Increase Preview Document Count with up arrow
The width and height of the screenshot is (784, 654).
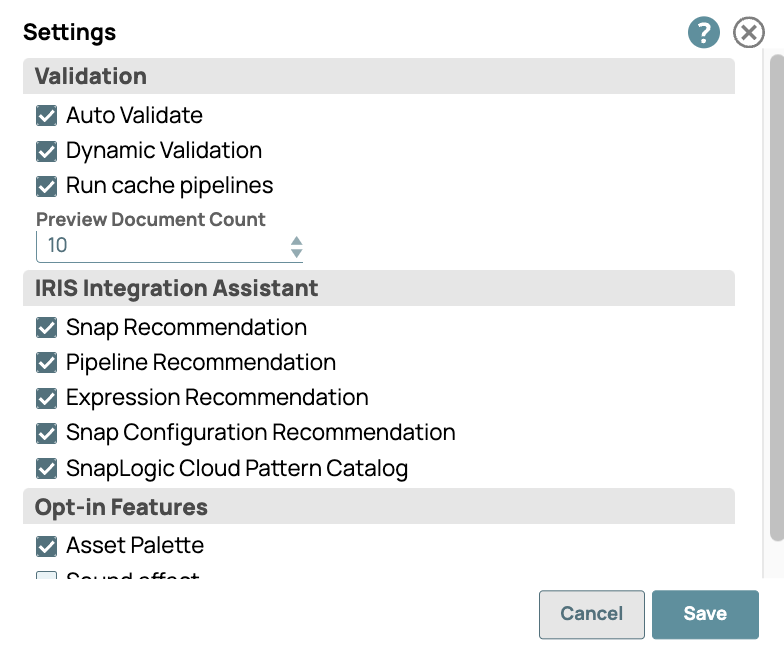point(296,240)
